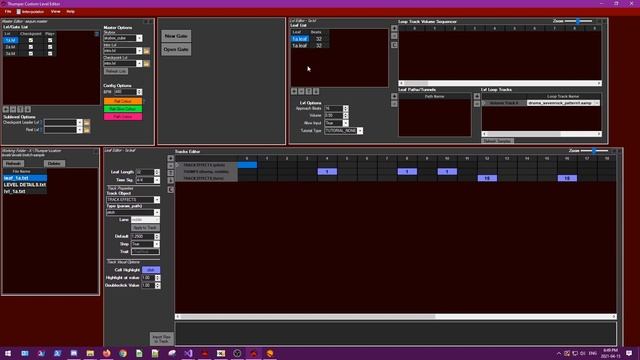Remove level with minus icon under Lvl/Gate List
Image resolution: width=640 pixels, height=360 pixels.
13,109
